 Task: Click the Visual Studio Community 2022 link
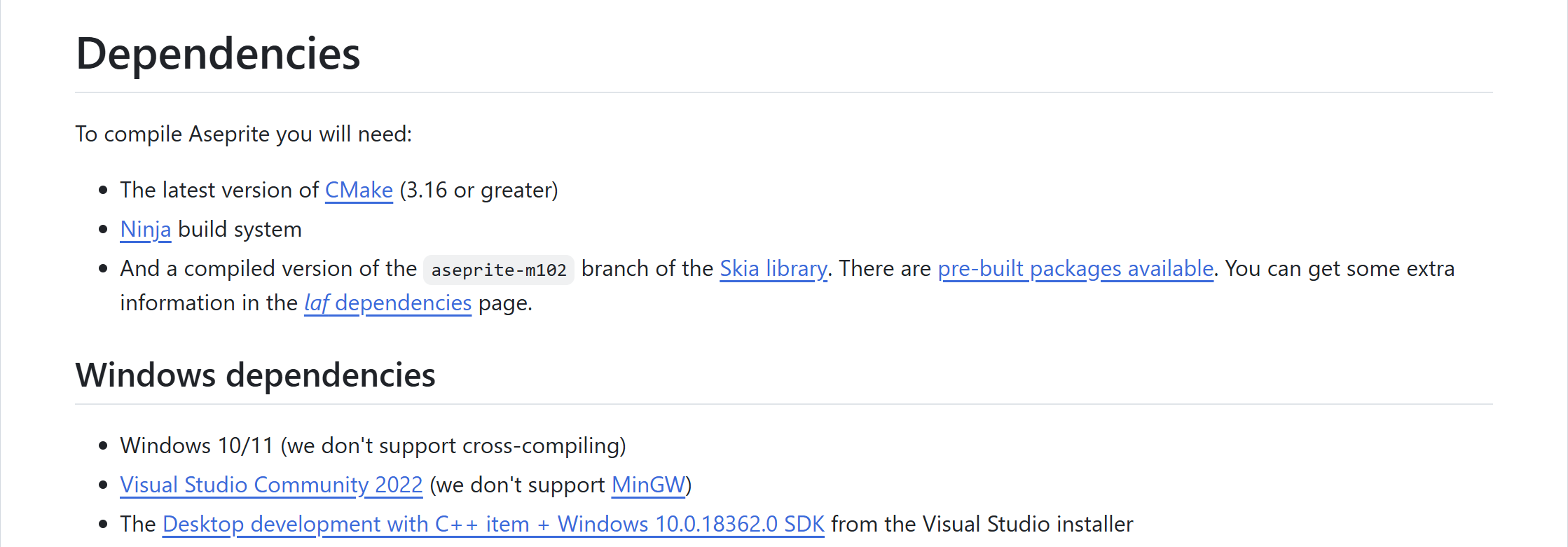(x=271, y=485)
